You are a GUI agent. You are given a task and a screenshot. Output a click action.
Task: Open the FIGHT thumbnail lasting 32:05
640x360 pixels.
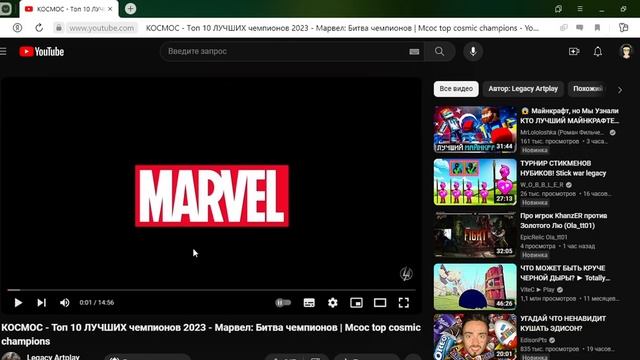475,234
